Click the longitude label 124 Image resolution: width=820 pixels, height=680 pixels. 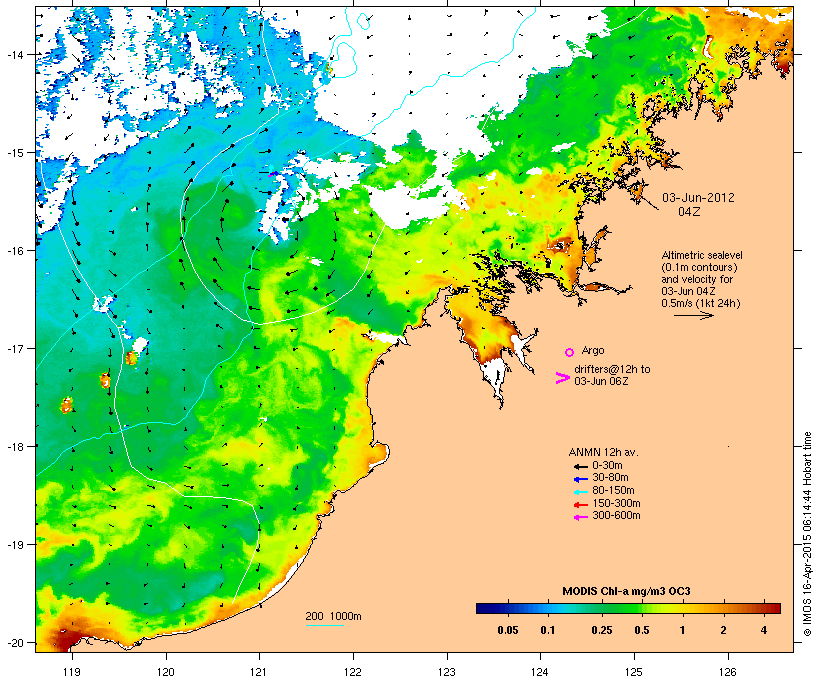click(x=540, y=672)
